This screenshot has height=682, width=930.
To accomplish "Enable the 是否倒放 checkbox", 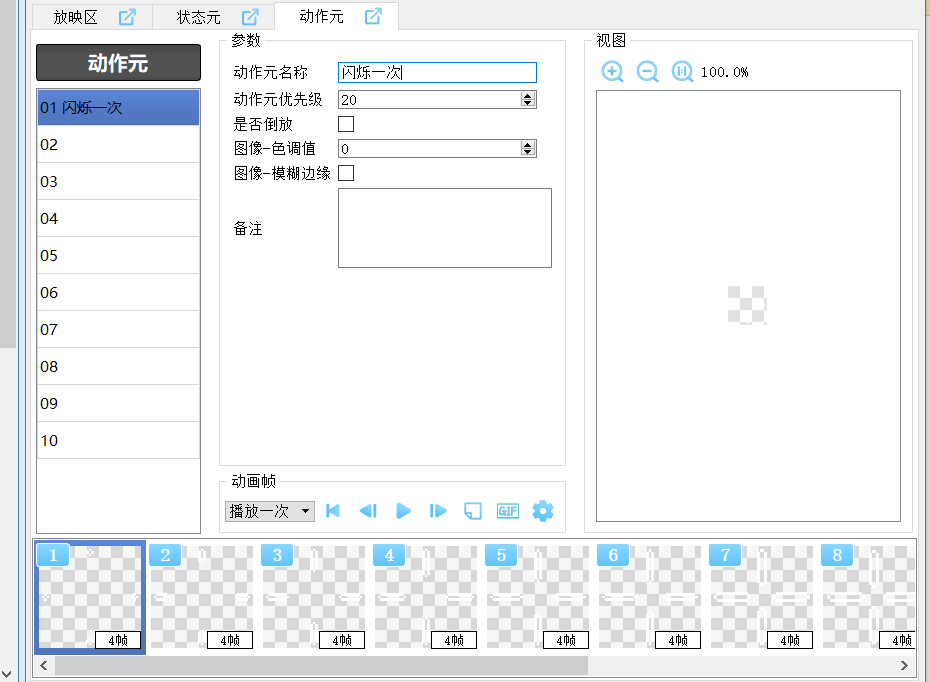I will (346, 125).
